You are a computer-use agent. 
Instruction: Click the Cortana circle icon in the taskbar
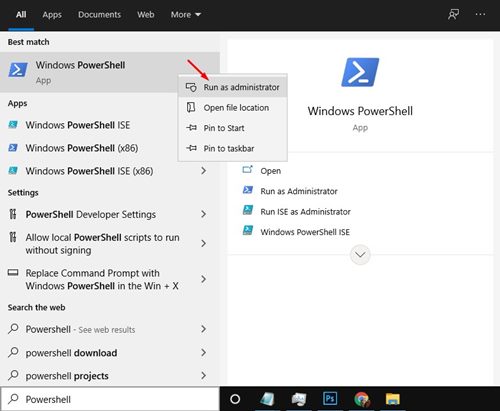235,399
